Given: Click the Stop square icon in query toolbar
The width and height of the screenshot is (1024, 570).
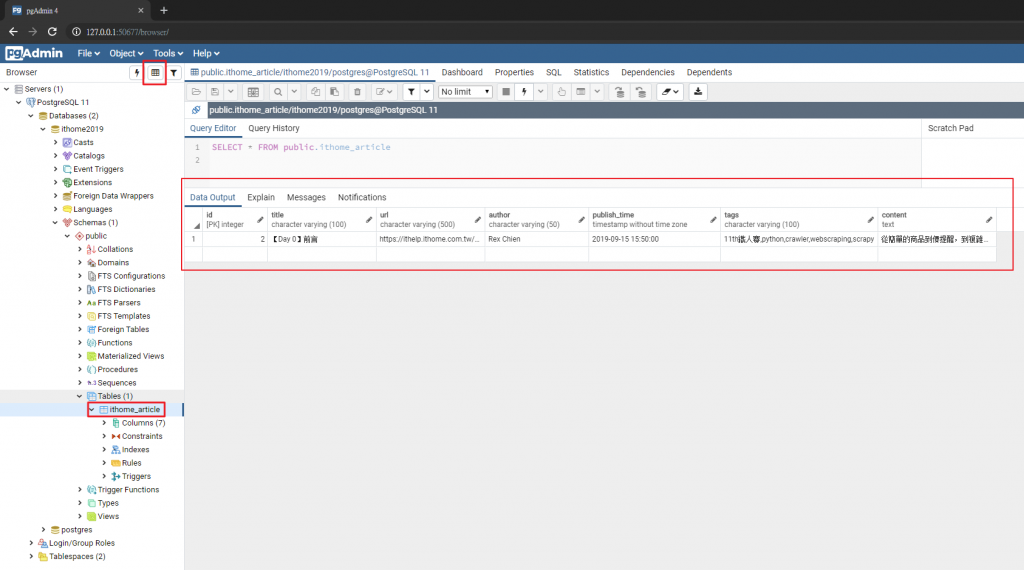Looking at the screenshot, I should pyautogui.click(x=505, y=92).
